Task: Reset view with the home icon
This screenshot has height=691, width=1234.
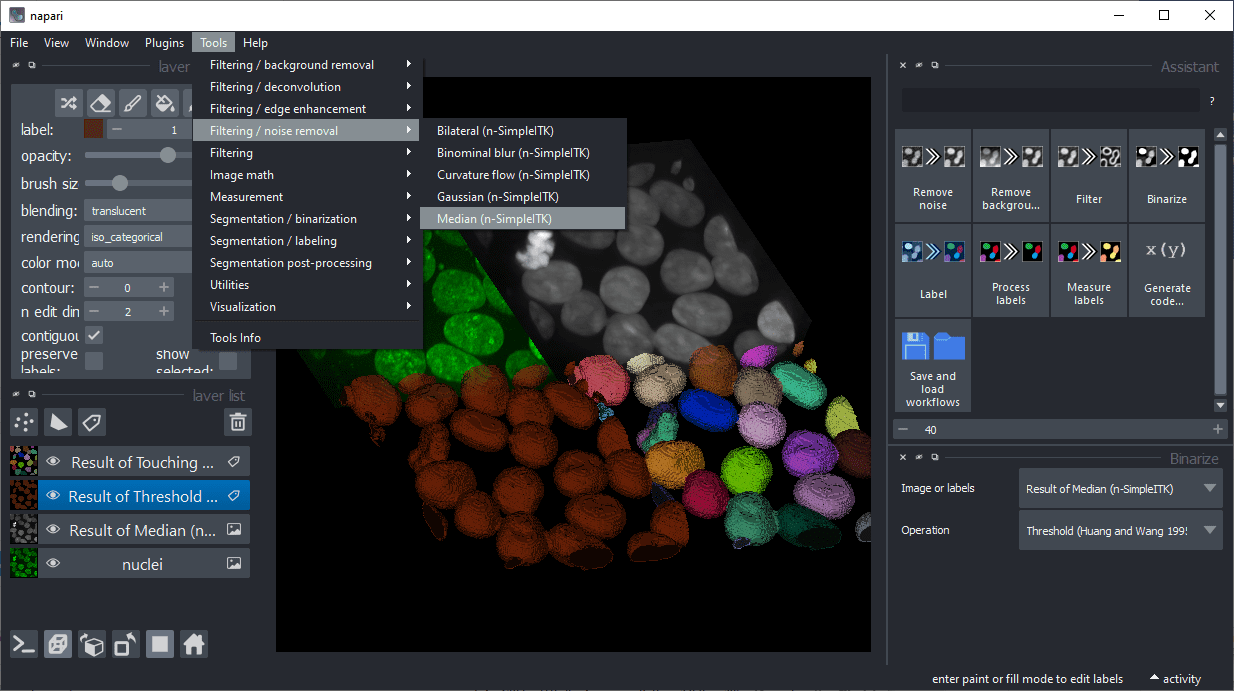Action: [194, 645]
